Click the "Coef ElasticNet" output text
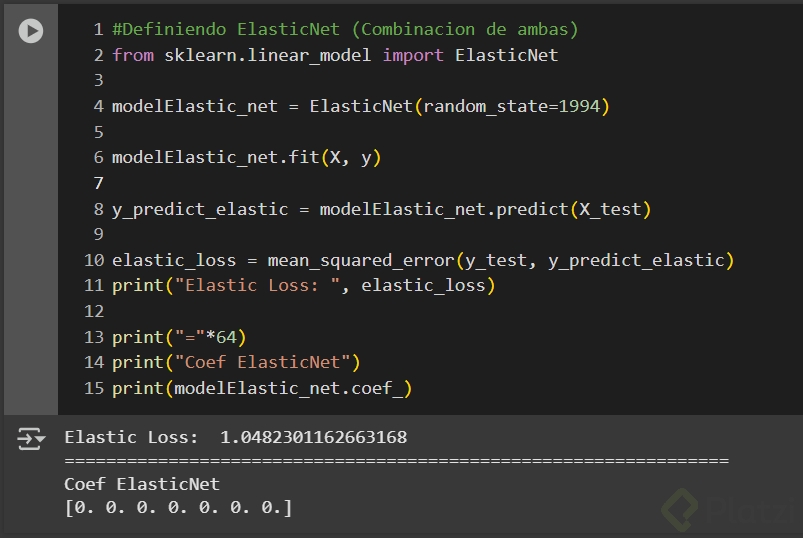Image resolution: width=803 pixels, height=538 pixels. point(141,484)
